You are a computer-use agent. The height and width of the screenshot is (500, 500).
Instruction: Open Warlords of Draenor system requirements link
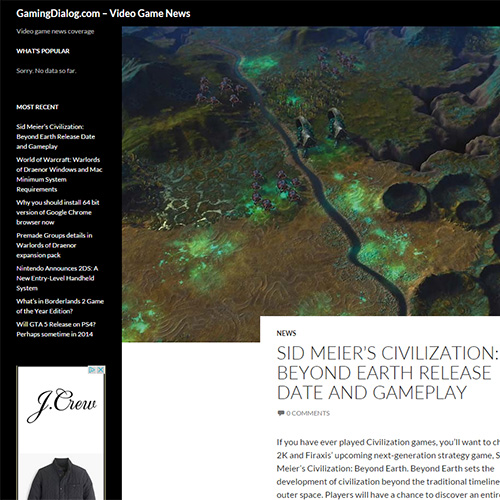click(x=59, y=174)
